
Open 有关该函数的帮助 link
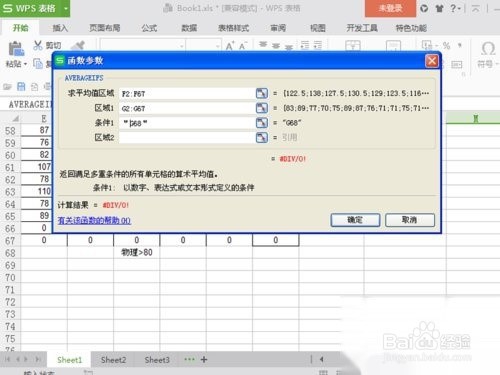click(94, 220)
